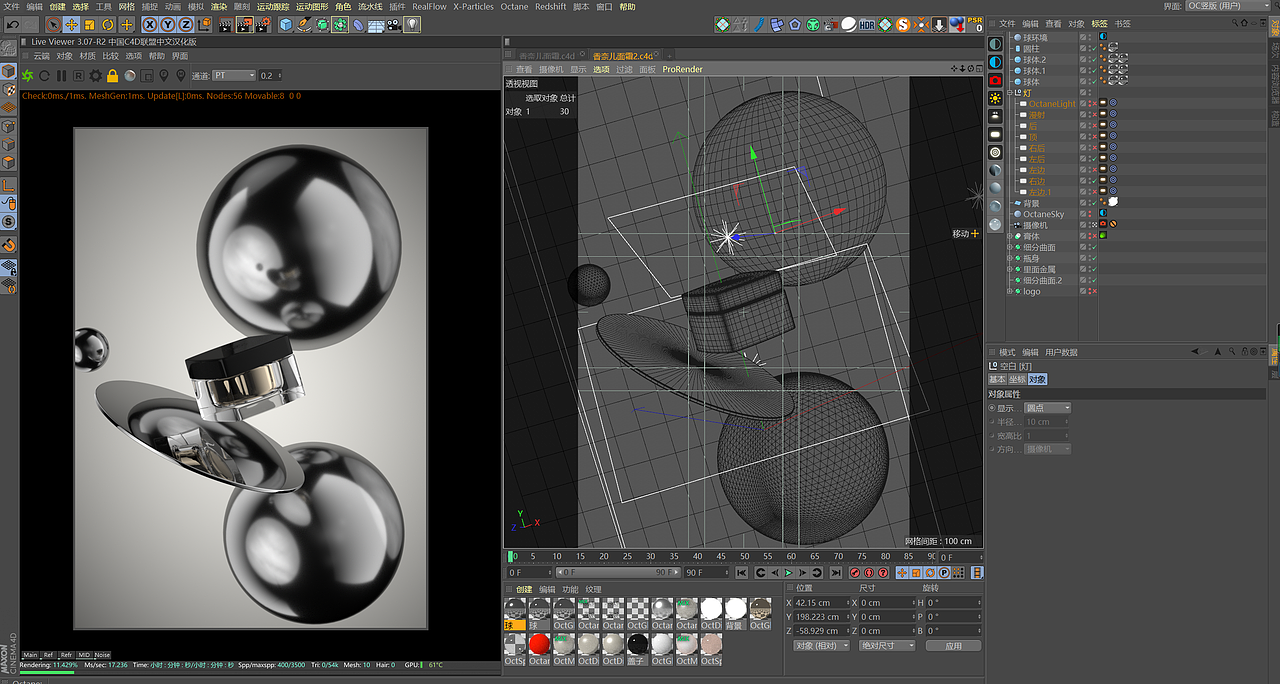Activate the Rotate tool in top toolbar
Image resolution: width=1280 pixels, height=684 pixels.
[x=108, y=25]
